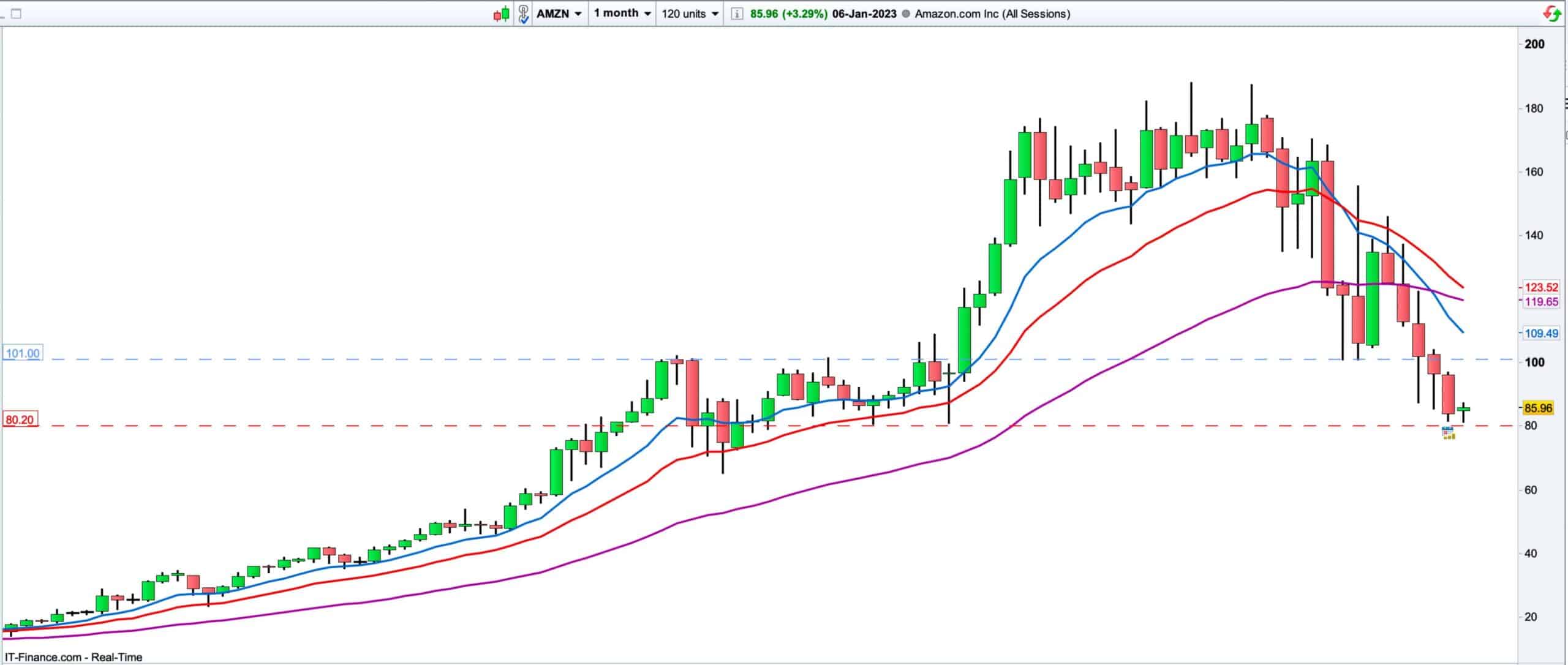
Task: Open the 120 units dropdown
Action: 690,13
